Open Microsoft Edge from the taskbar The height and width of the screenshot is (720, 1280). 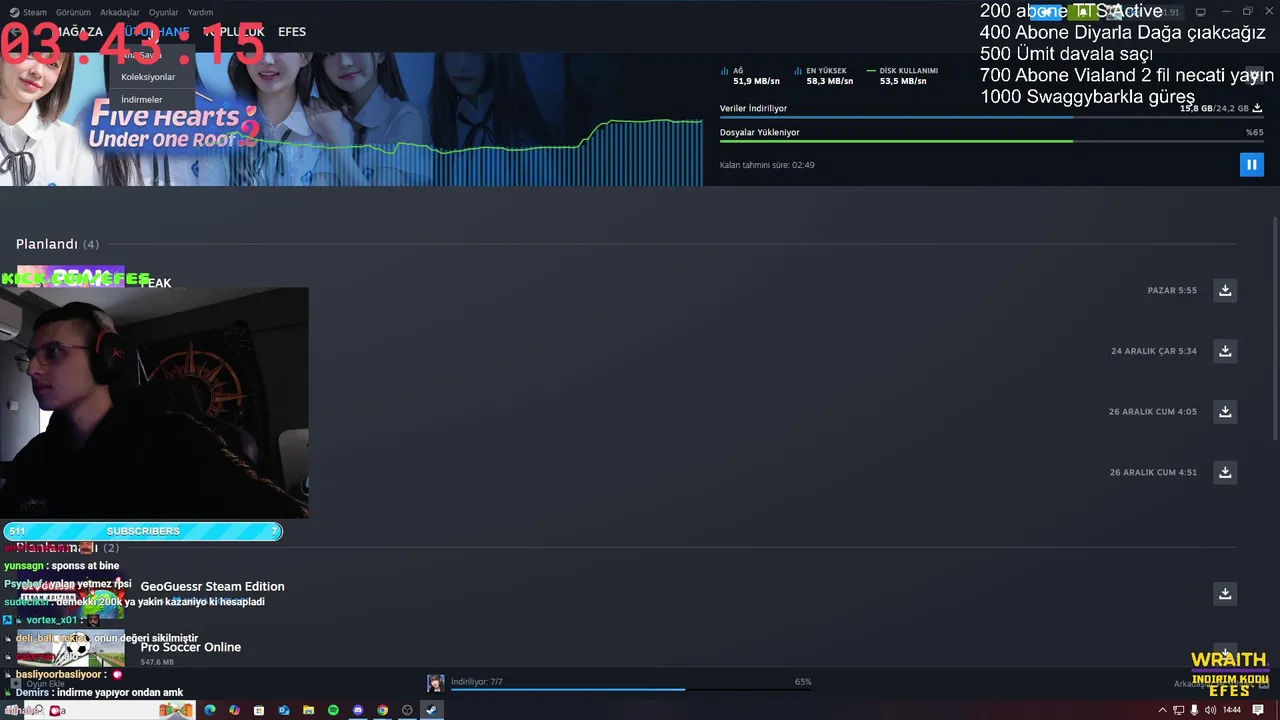tap(210, 710)
